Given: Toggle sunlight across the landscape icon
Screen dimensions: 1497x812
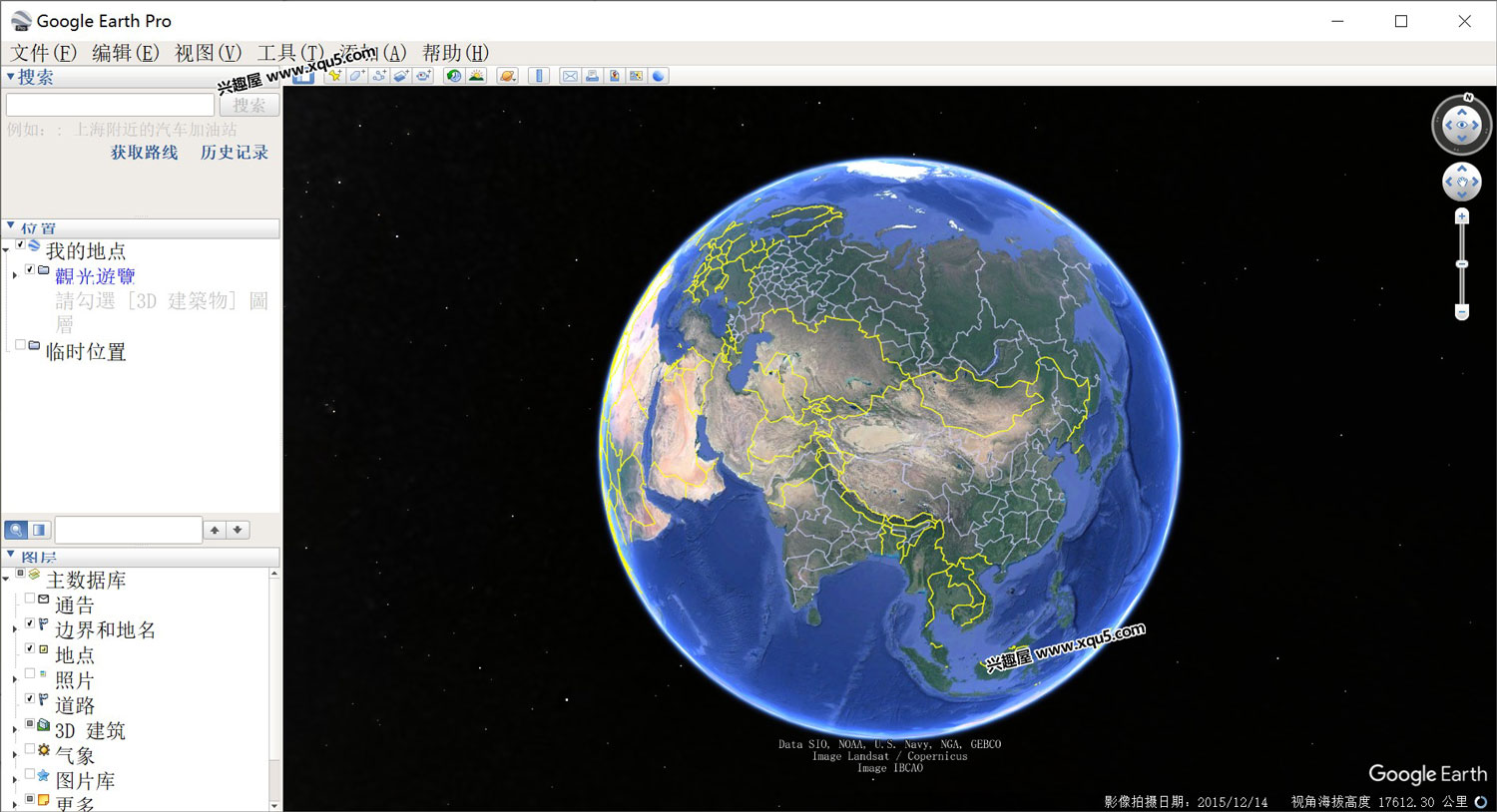Looking at the screenshot, I should [x=476, y=76].
